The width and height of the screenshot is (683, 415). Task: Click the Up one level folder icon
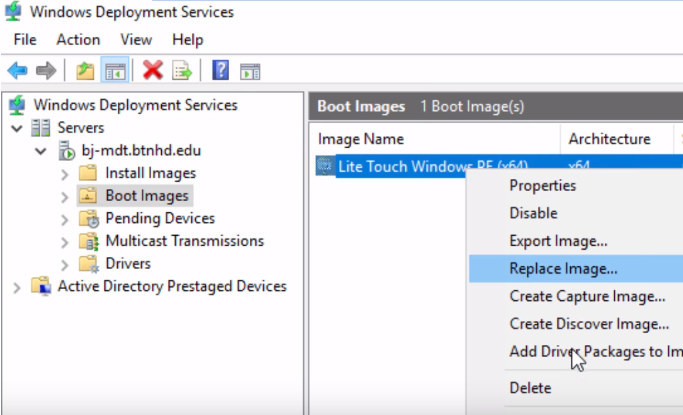click(x=85, y=71)
